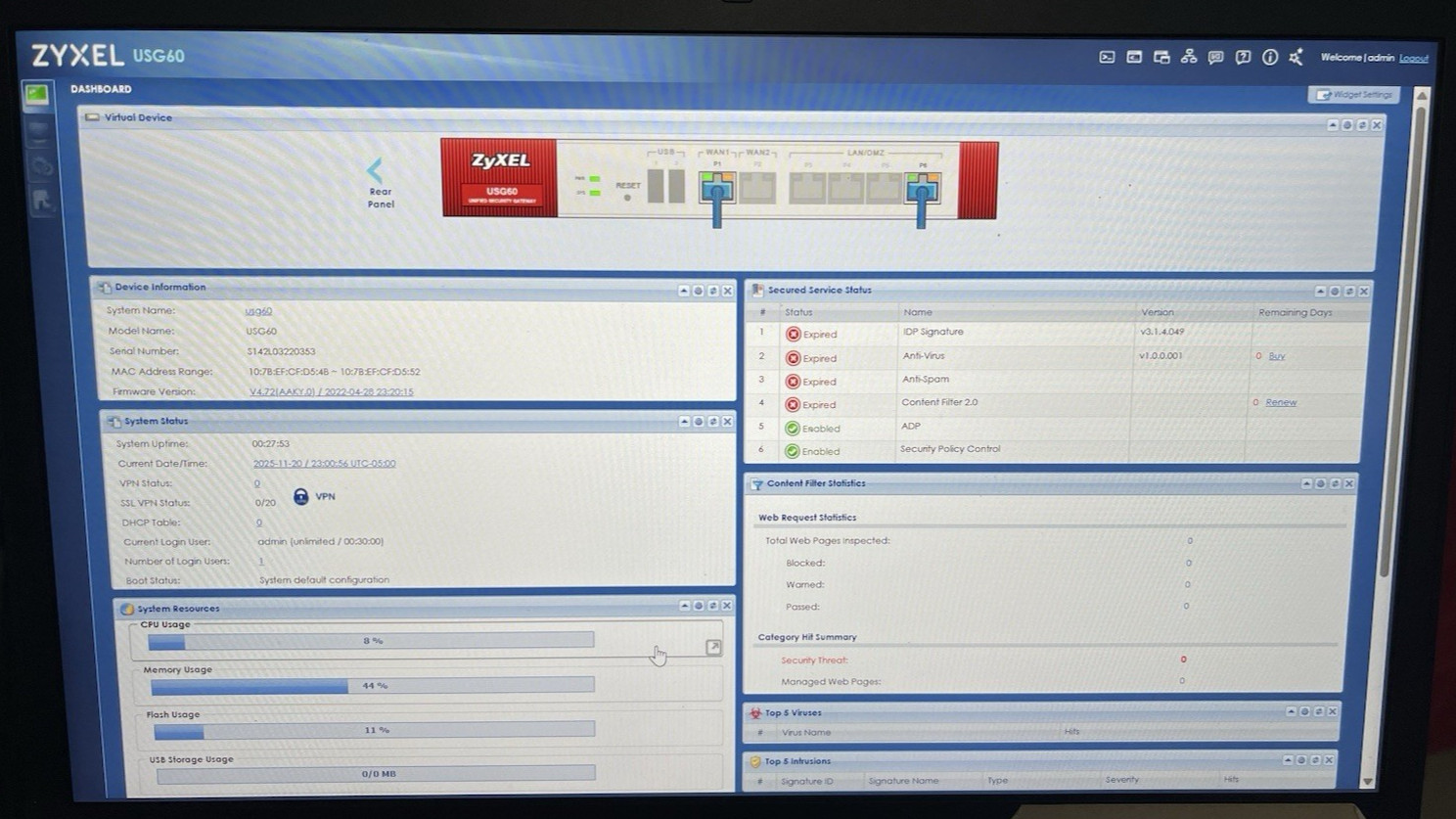Viewport: 1456px width, 819px height.
Task: Collapse the Secured Service Status widget
Action: 1320,292
